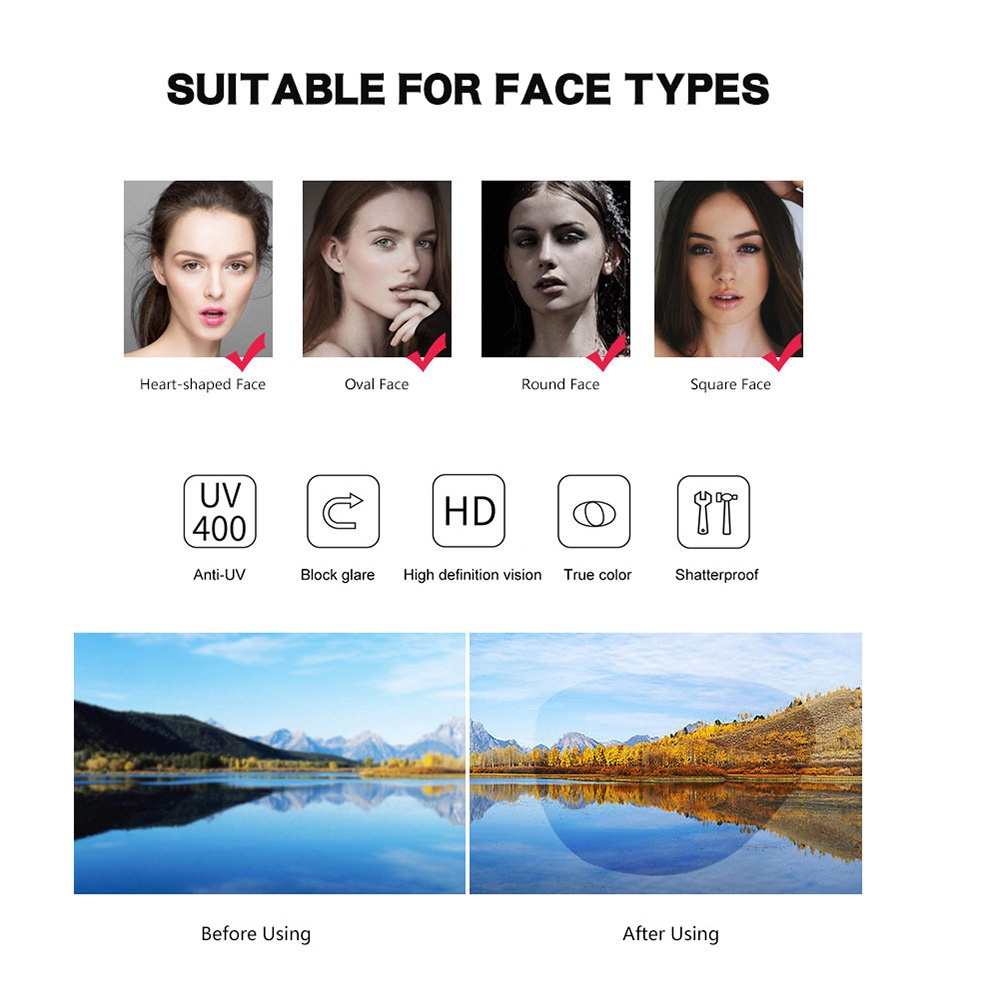Select the Square Face photo
This screenshot has width=1001, height=1001.
pyautogui.click(x=728, y=269)
